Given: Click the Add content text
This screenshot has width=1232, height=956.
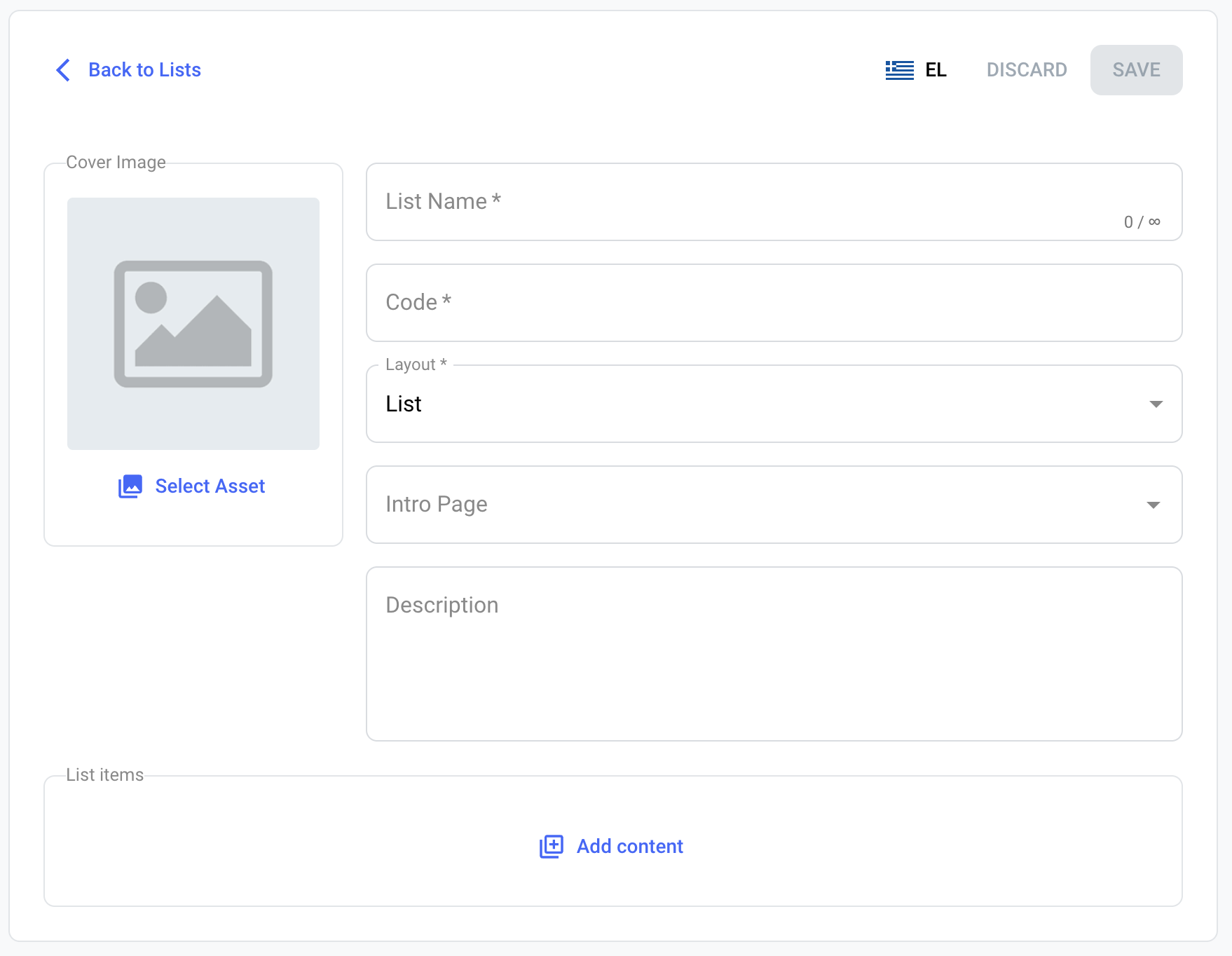Looking at the screenshot, I should [629, 847].
